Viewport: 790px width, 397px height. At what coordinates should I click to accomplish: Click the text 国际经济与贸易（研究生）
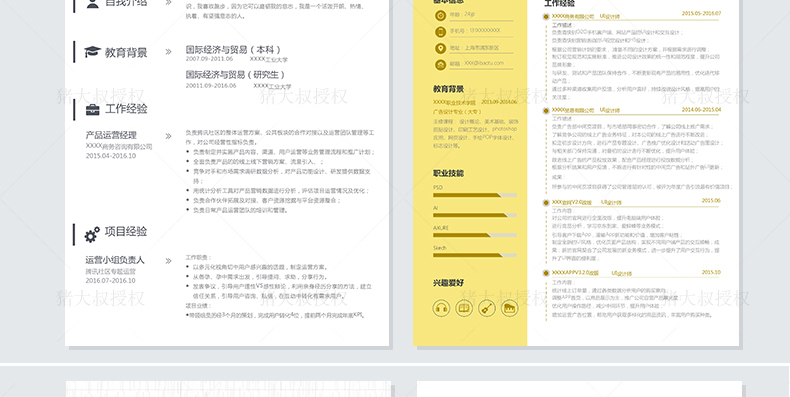click(236, 75)
